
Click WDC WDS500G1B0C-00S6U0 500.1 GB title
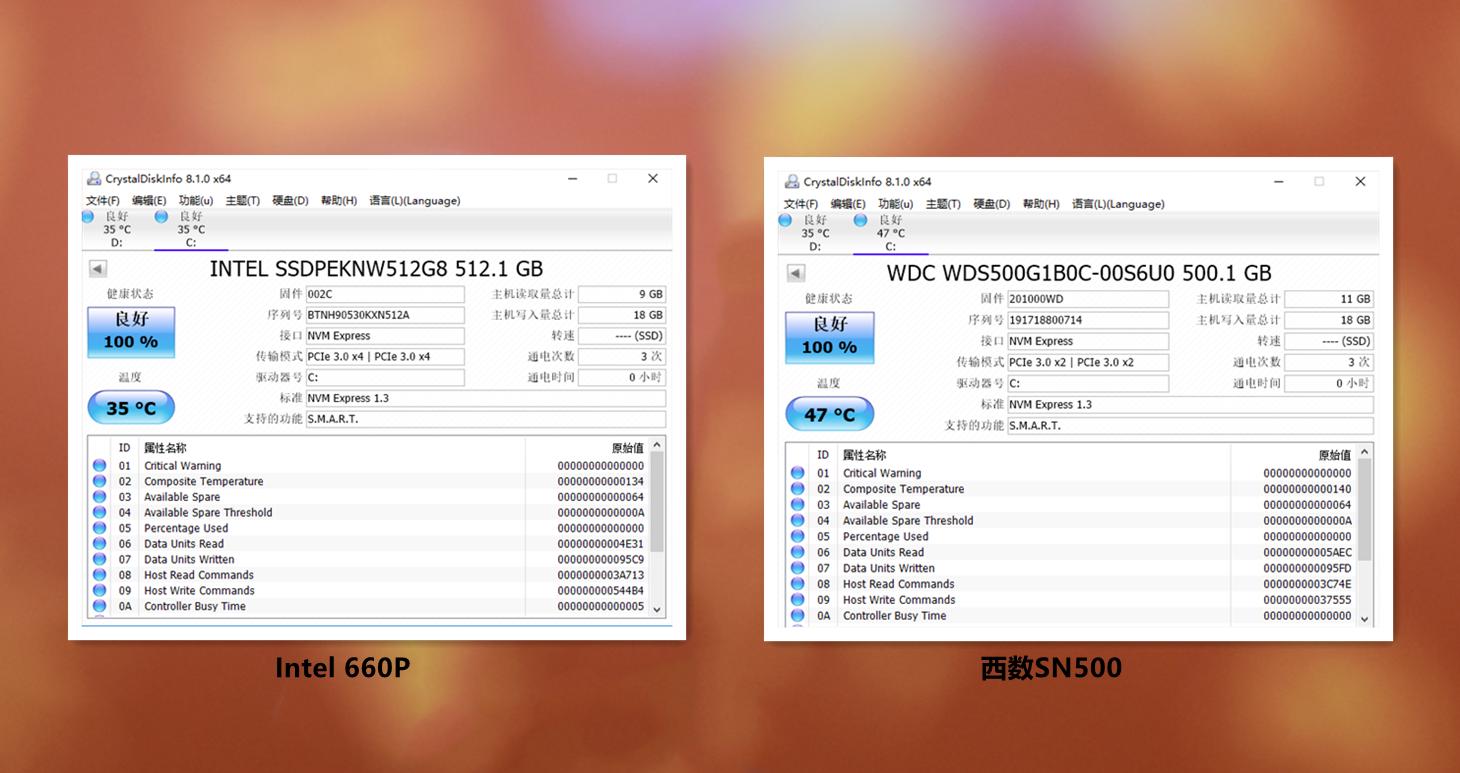coord(1079,273)
